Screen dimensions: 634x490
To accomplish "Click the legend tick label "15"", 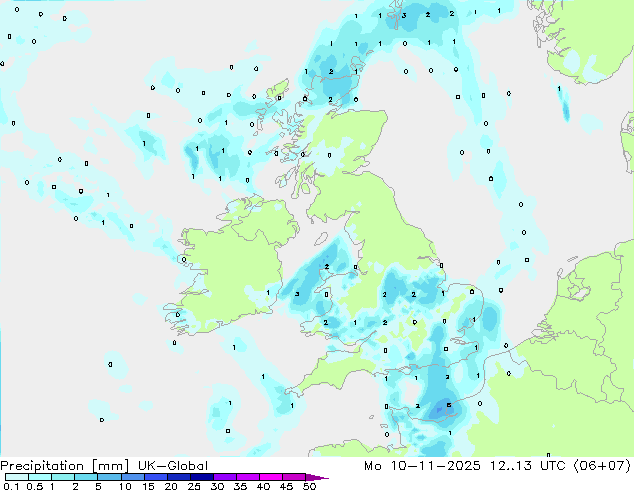I will (x=148, y=486).
